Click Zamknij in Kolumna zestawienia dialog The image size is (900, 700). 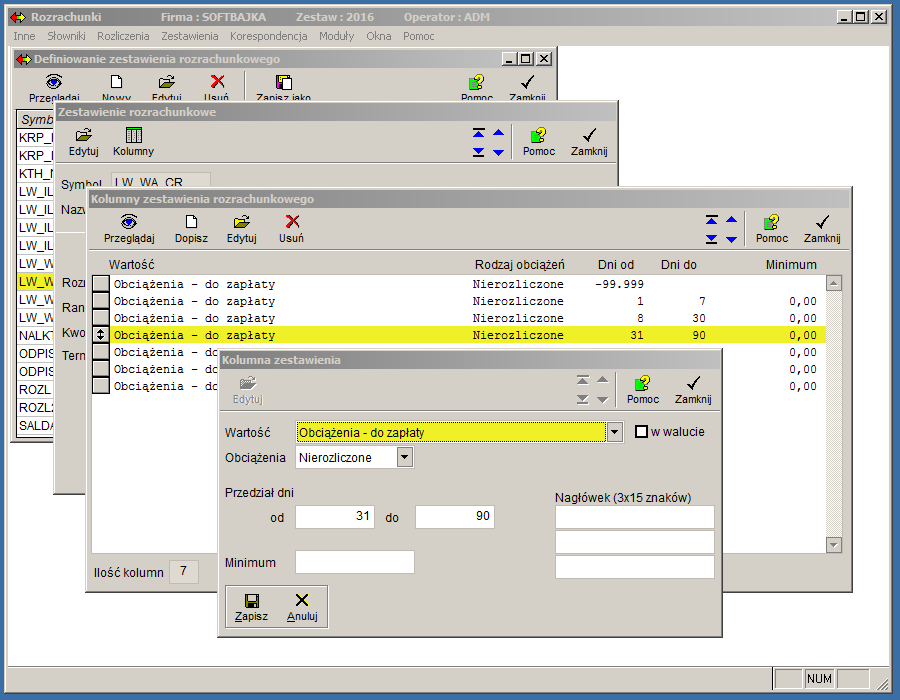693,390
